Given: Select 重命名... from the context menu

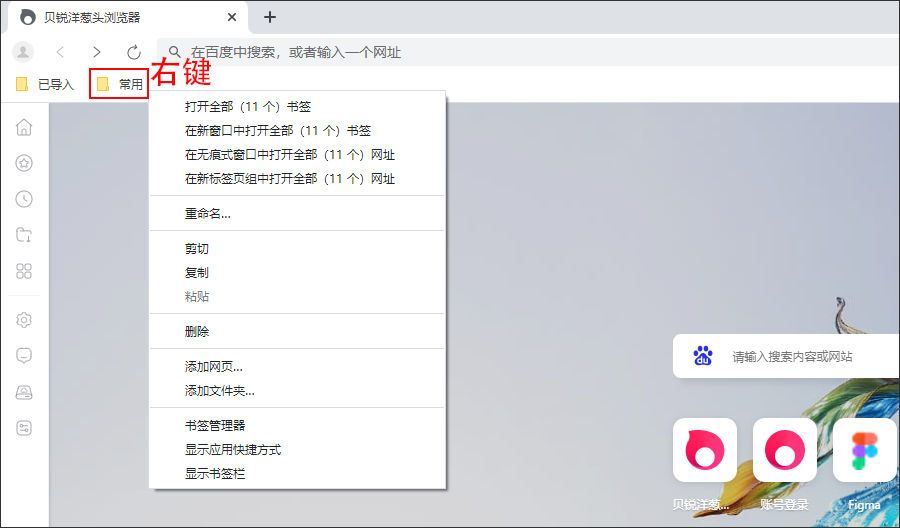Looking at the screenshot, I should (x=208, y=213).
